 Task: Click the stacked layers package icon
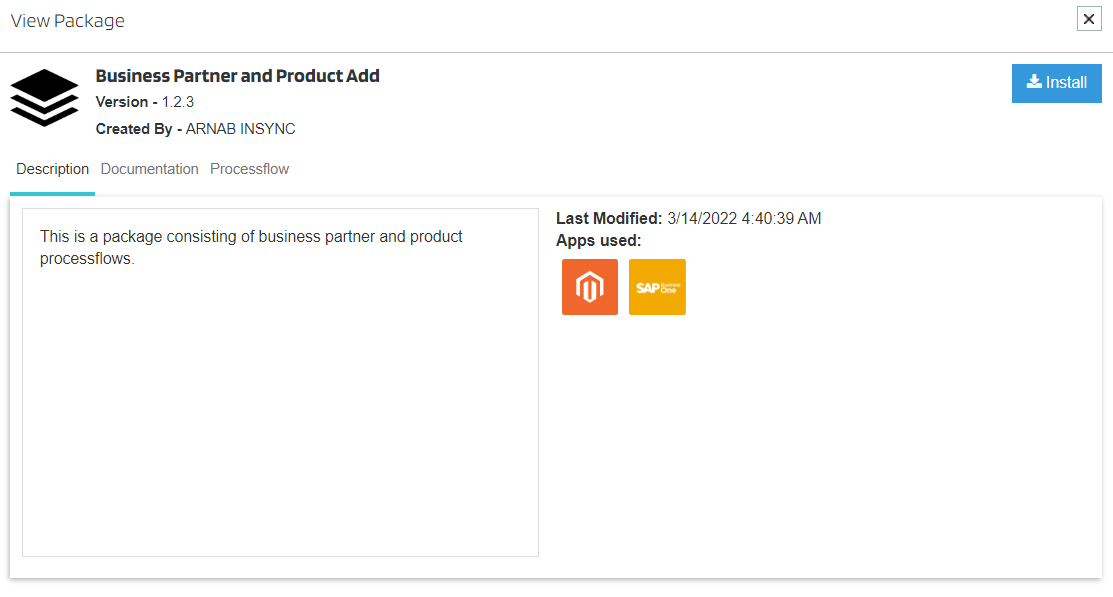pyautogui.click(x=44, y=98)
